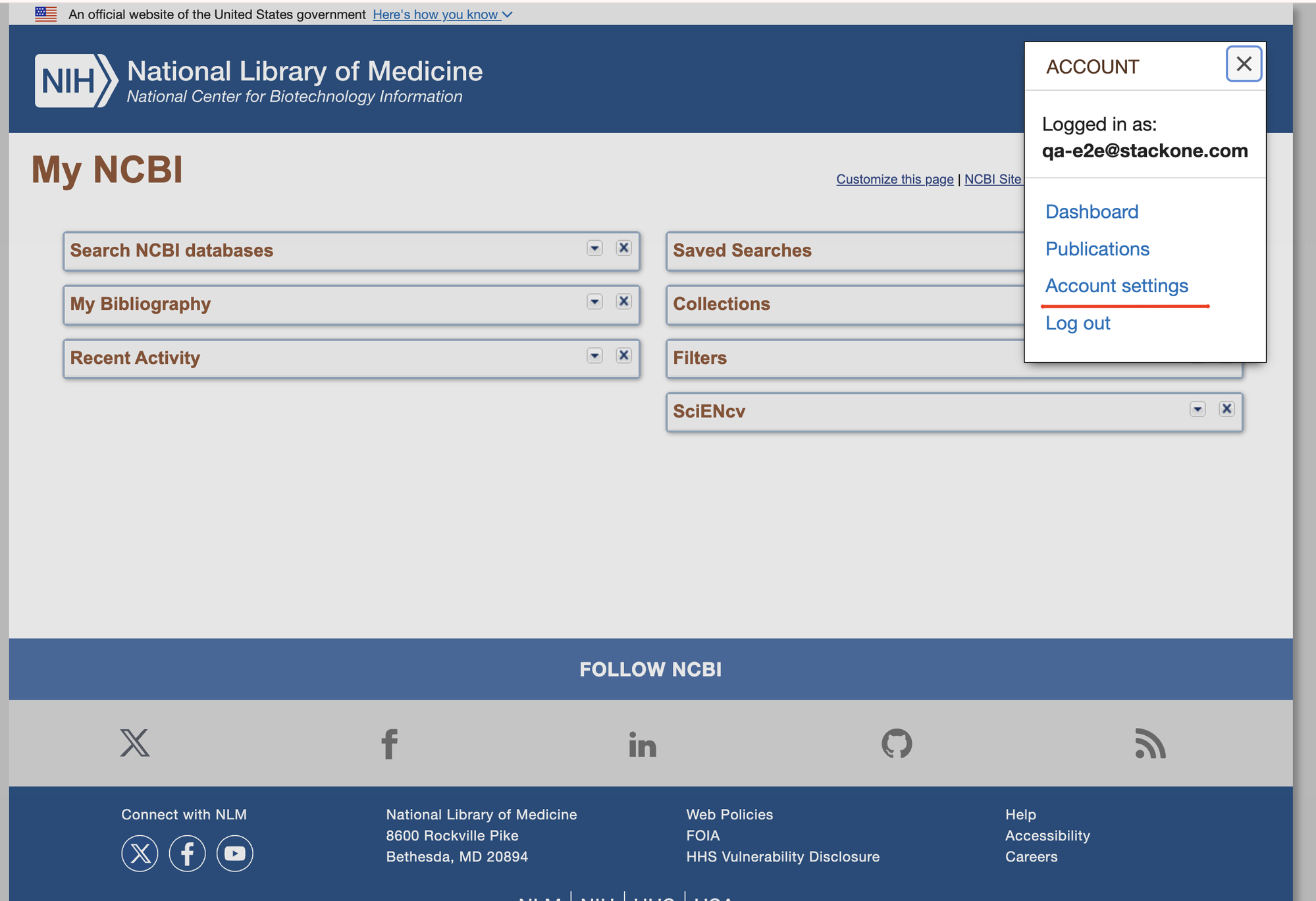1316x901 pixels.
Task: Collapse the Recent Activity box arrow
Action: coord(594,355)
